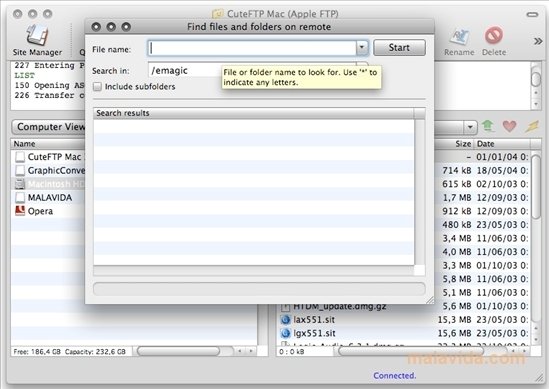Click the log panel vertical scrollbar
This screenshot has width=549, height=389.
pyautogui.click(x=536, y=79)
